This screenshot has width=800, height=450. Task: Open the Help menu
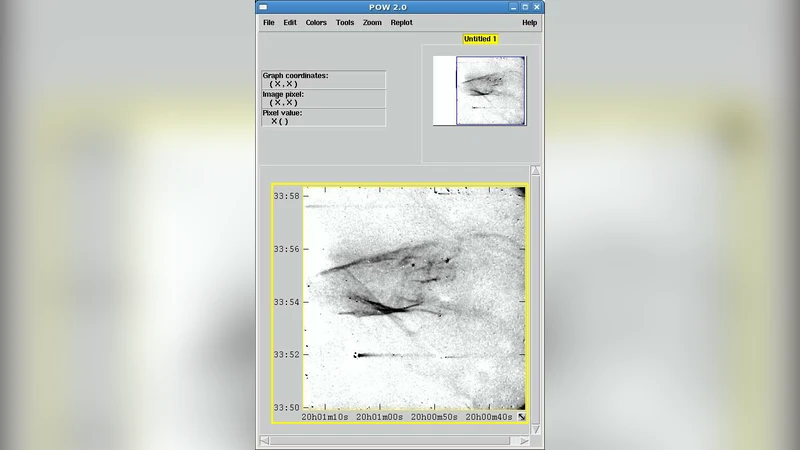(x=529, y=22)
